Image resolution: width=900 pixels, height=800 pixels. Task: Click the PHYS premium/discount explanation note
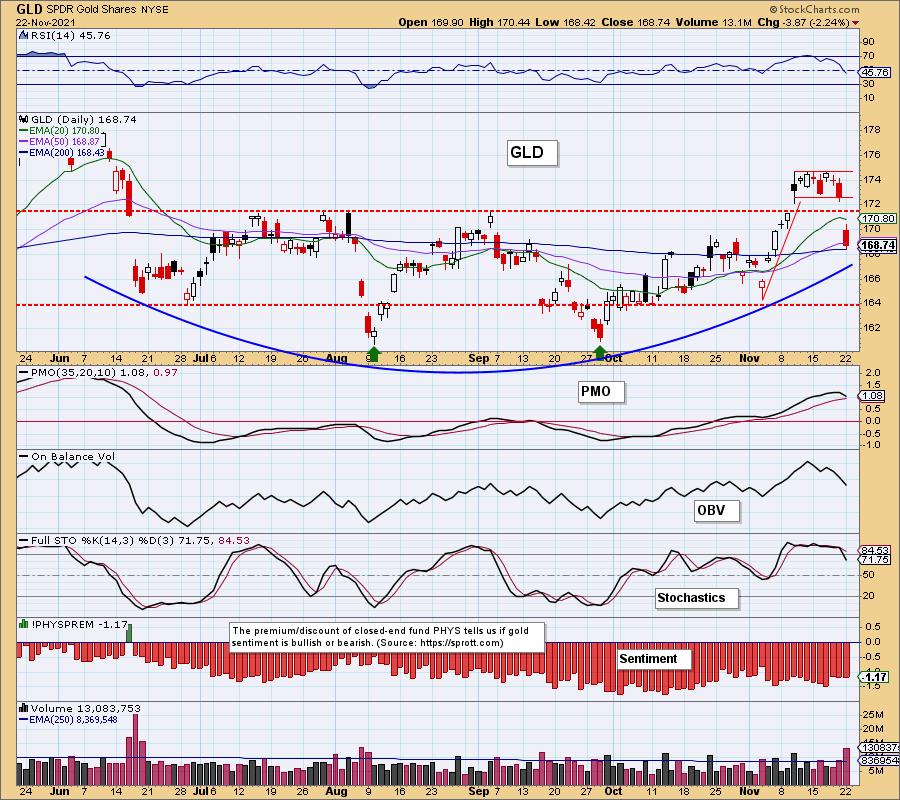[387, 637]
